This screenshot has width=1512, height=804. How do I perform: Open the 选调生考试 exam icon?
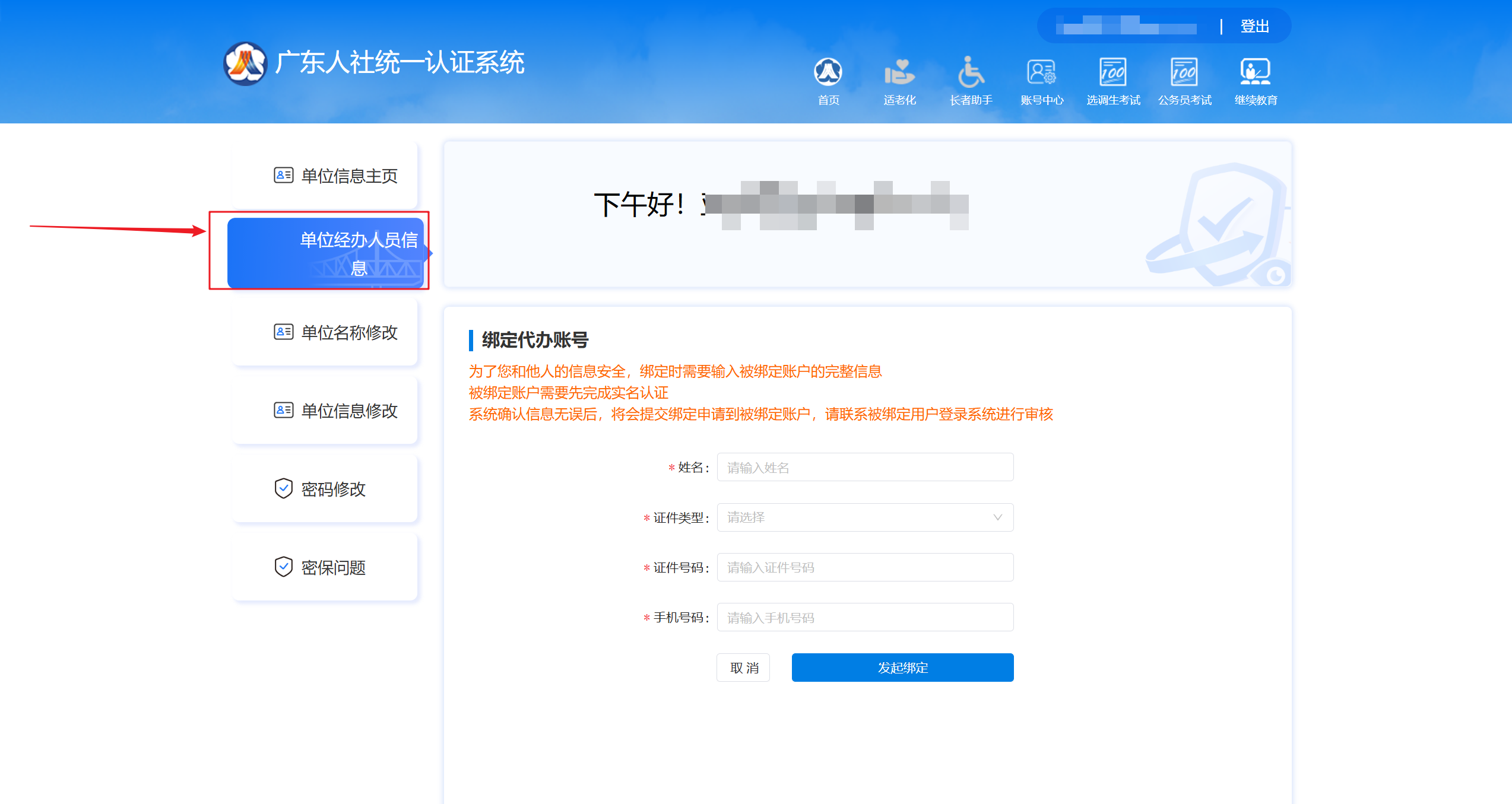click(1113, 73)
